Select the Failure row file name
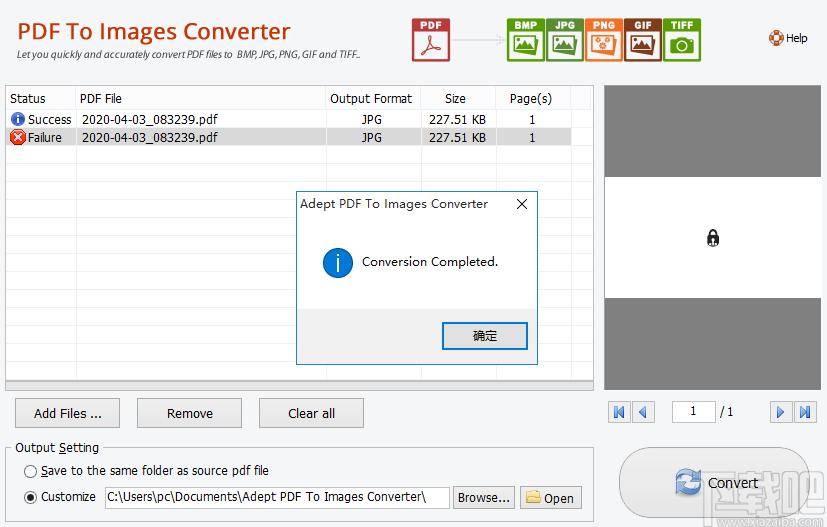 [150, 138]
